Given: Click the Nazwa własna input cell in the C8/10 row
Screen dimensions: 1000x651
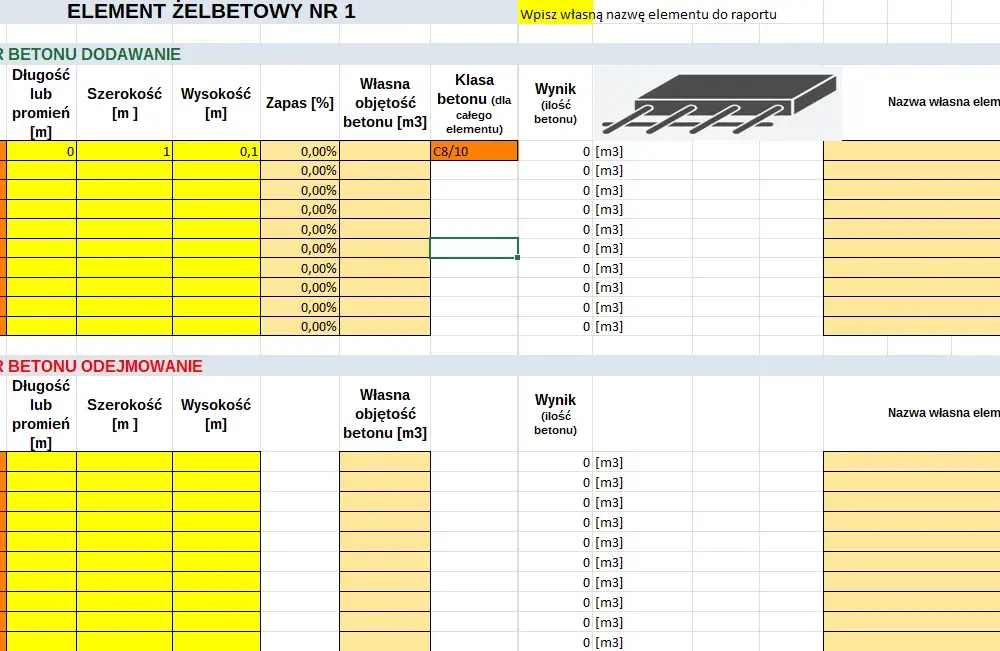Looking at the screenshot, I should (911, 151).
